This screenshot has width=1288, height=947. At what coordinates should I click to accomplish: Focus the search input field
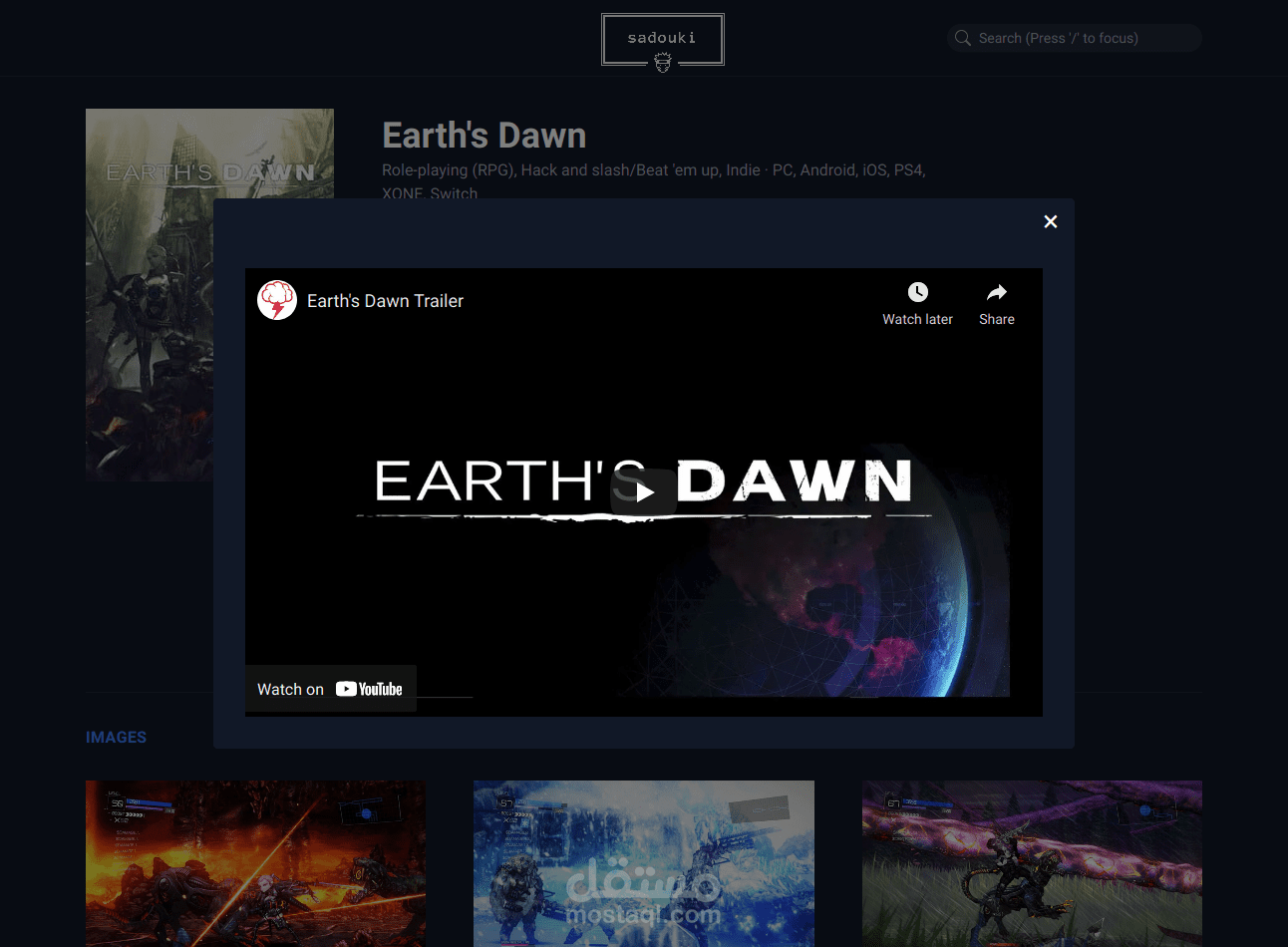[1075, 38]
